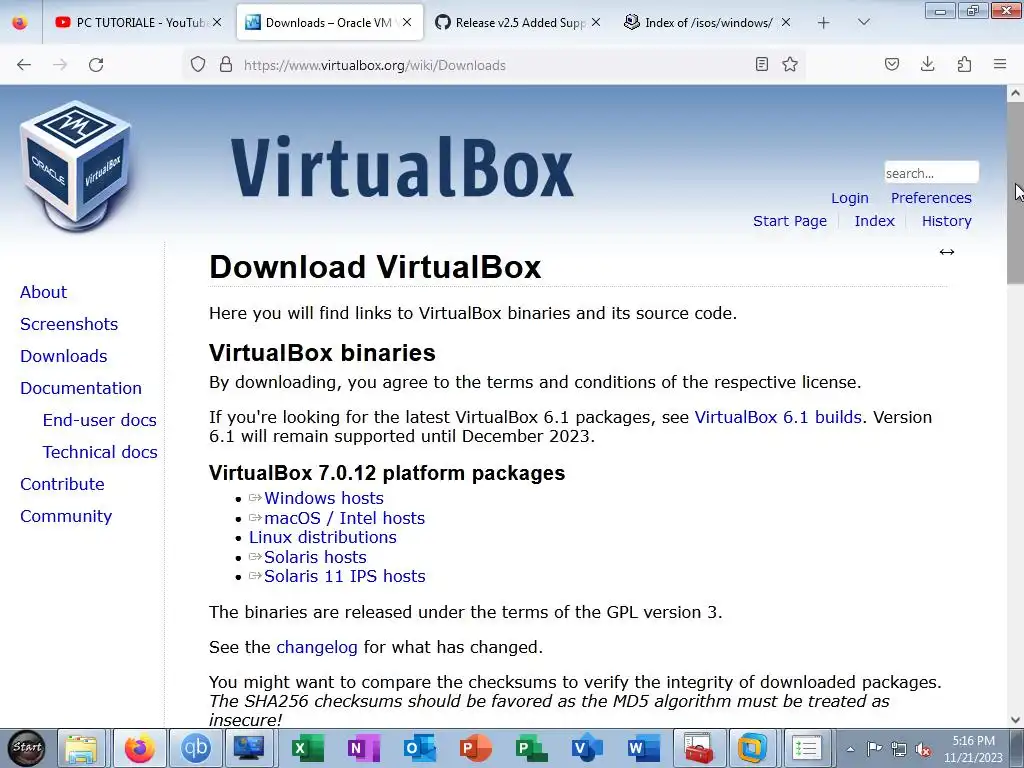1024x768 pixels.
Task: Open Outlook from the taskbar
Action: (419, 748)
